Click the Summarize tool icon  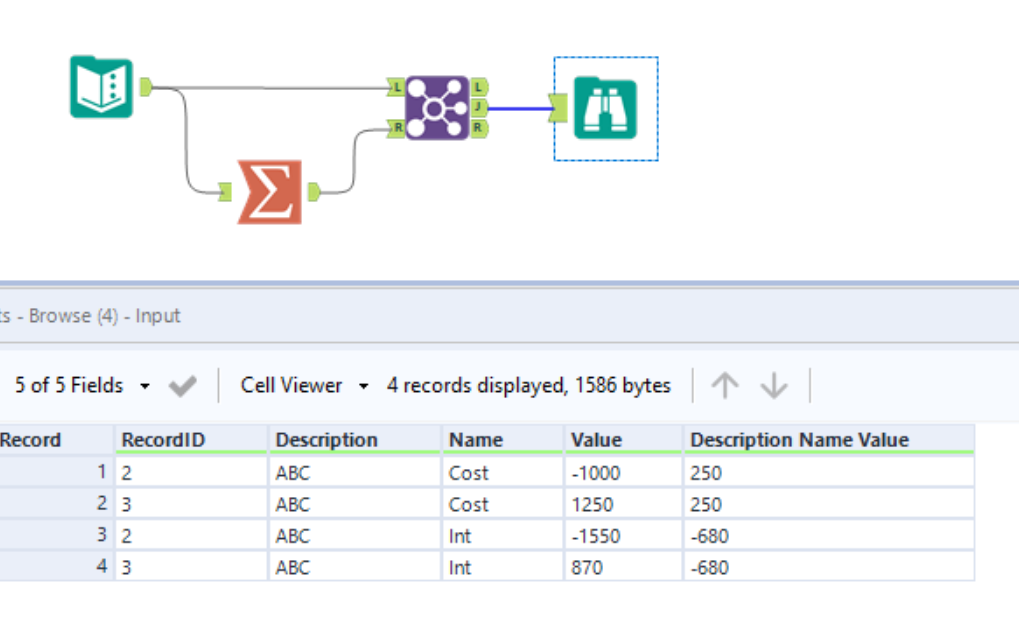click(269, 190)
